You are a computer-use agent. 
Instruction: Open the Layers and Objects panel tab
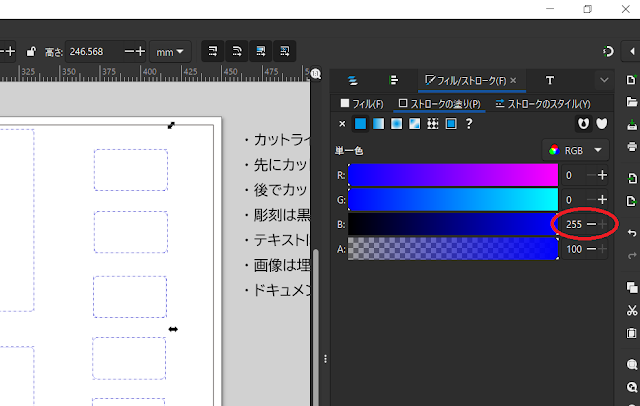(353, 80)
